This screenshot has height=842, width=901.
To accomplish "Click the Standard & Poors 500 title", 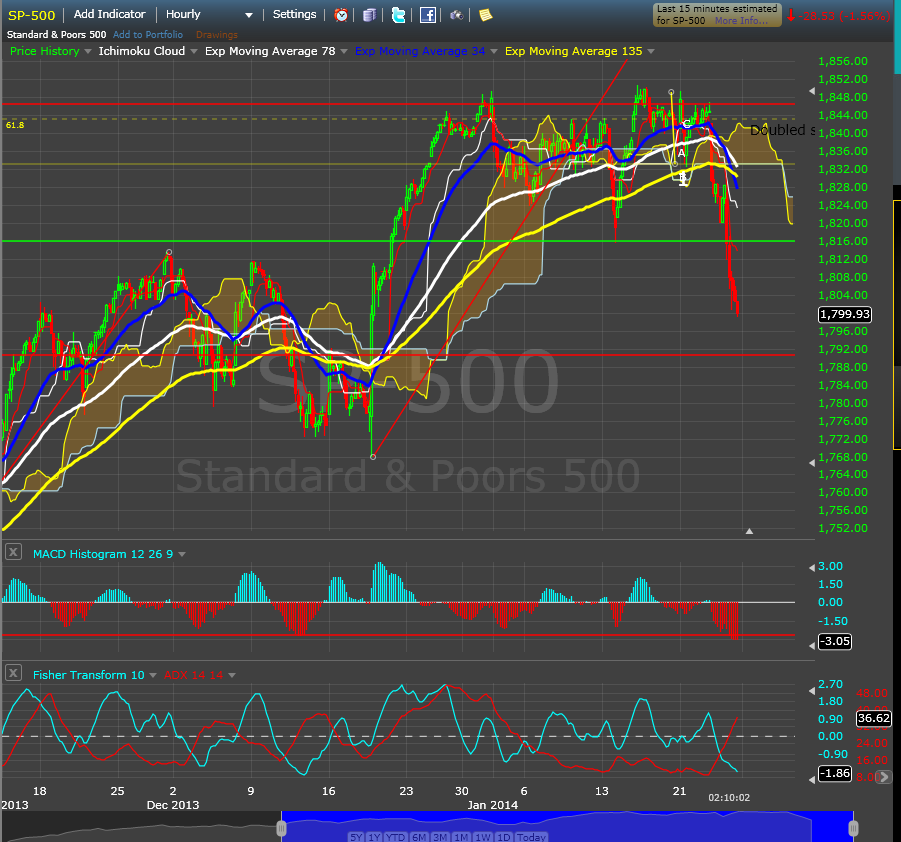I will click(x=56, y=34).
